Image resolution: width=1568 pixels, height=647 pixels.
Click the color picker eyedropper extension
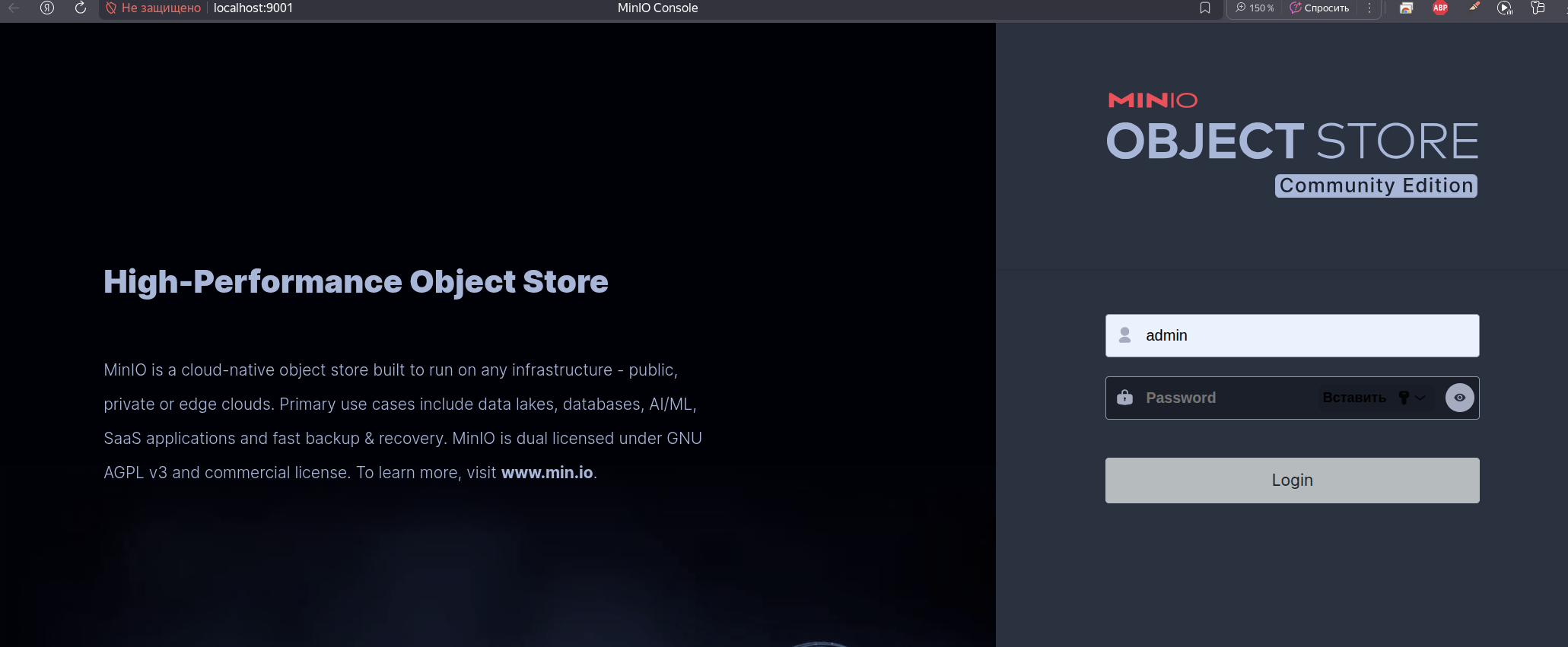pos(1474,8)
